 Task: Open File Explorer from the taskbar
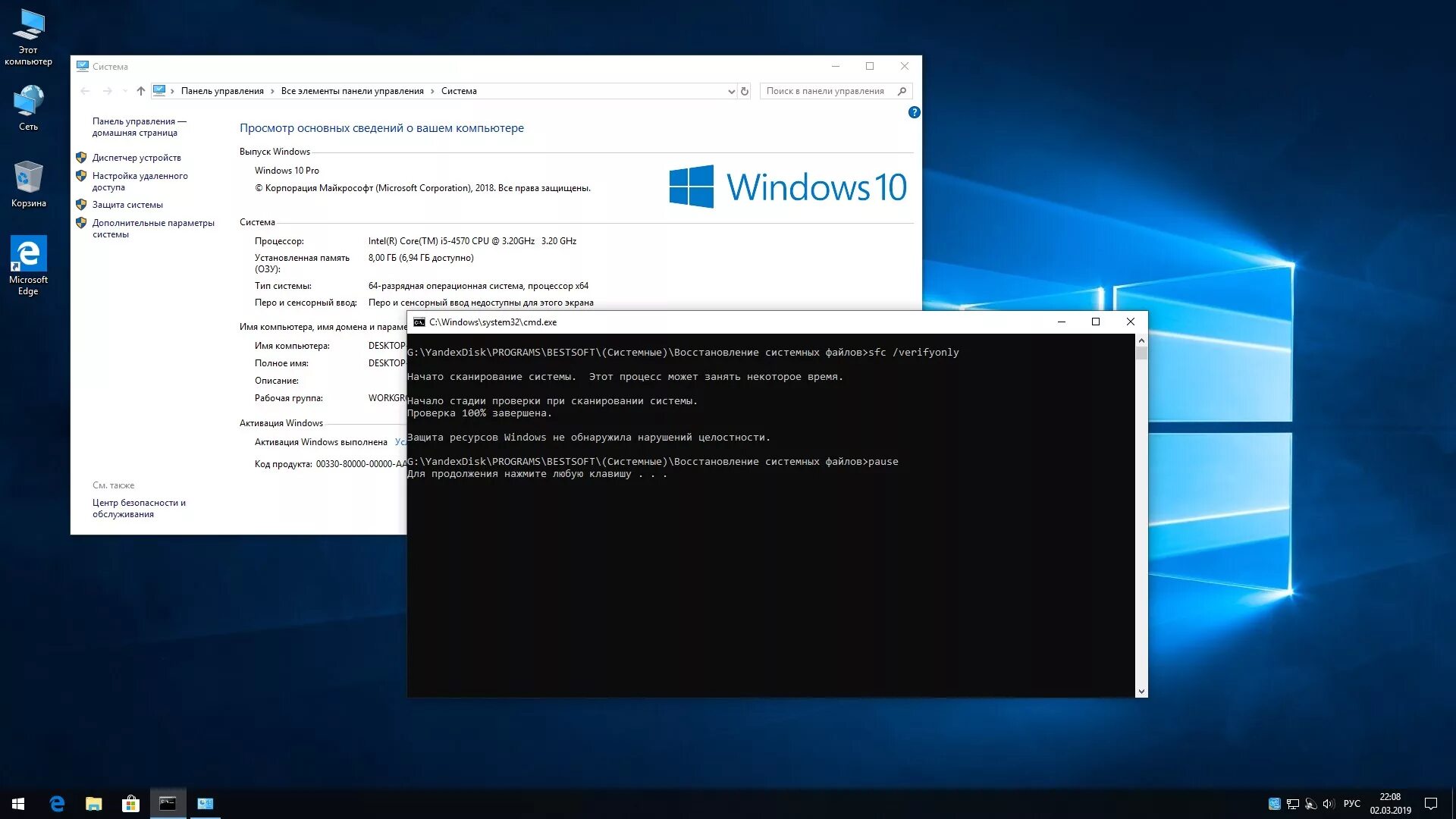pos(93,804)
